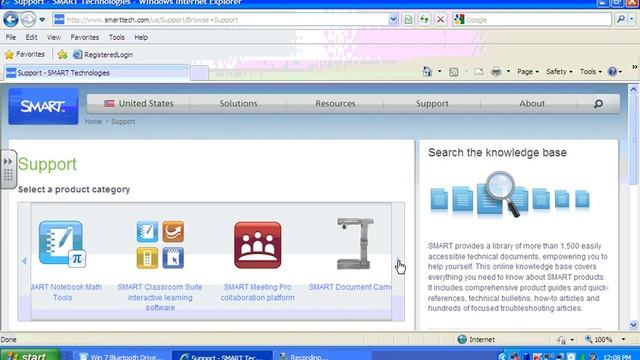This screenshot has height=360, width=640.
Task: Click the Favorites star button
Action: (24, 54)
